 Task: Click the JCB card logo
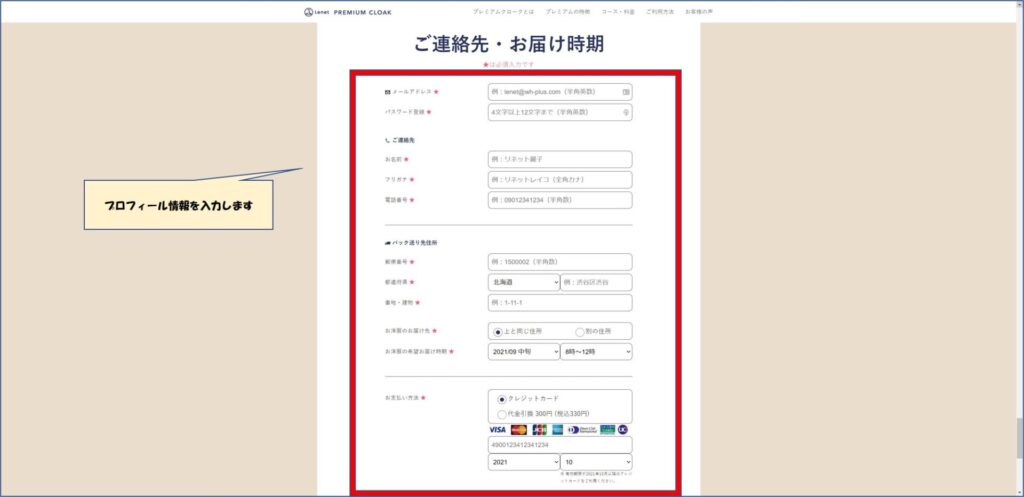pyautogui.click(x=539, y=429)
